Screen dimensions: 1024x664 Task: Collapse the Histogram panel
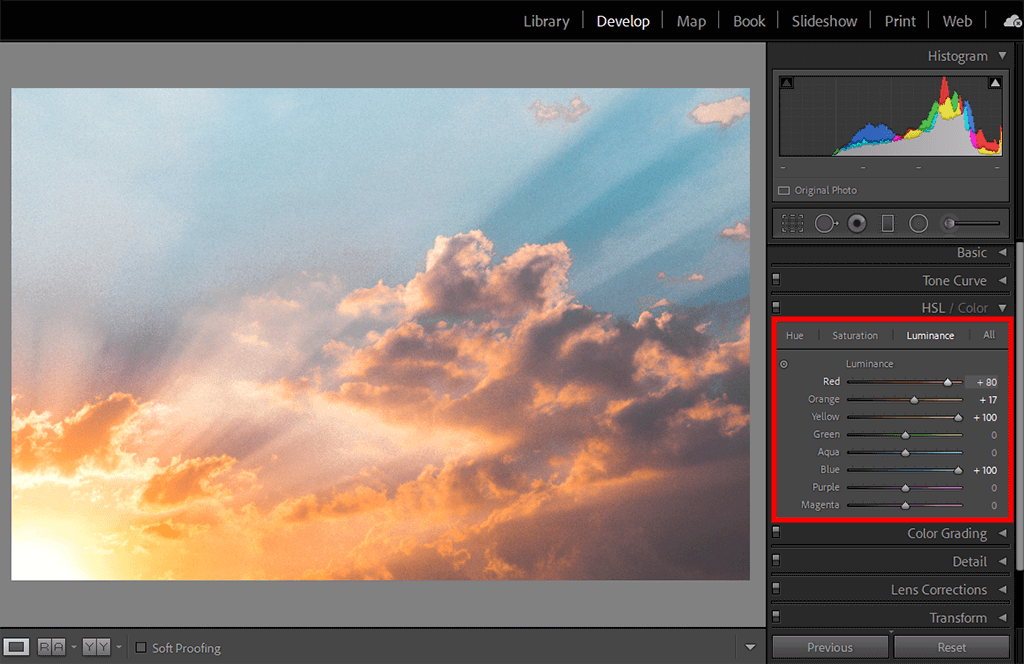point(1002,56)
